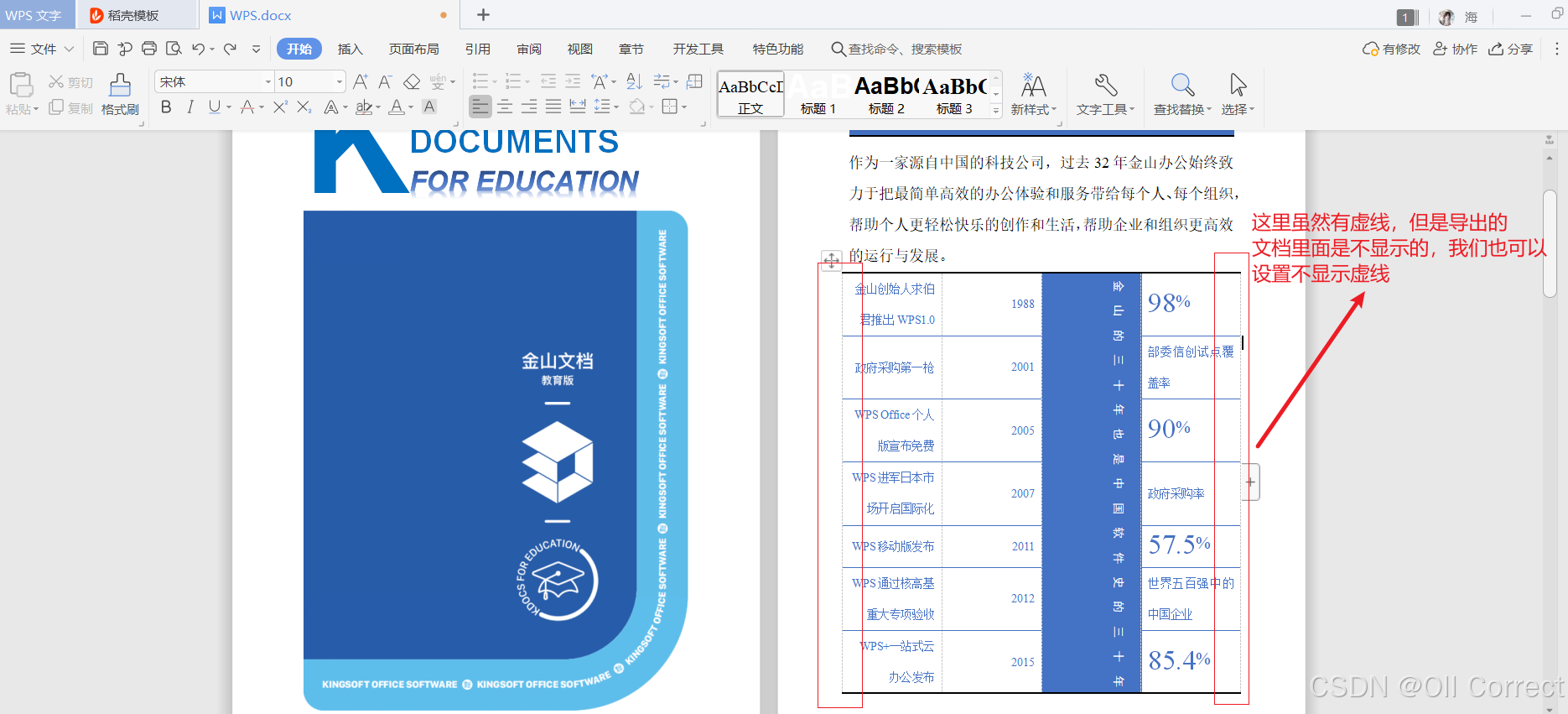Apply distributed alignment
The height and width of the screenshot is (714, 1568).
[578, 107]
